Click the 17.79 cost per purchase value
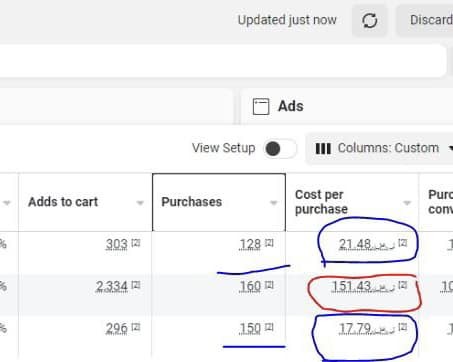 click(x=367, y=329)
